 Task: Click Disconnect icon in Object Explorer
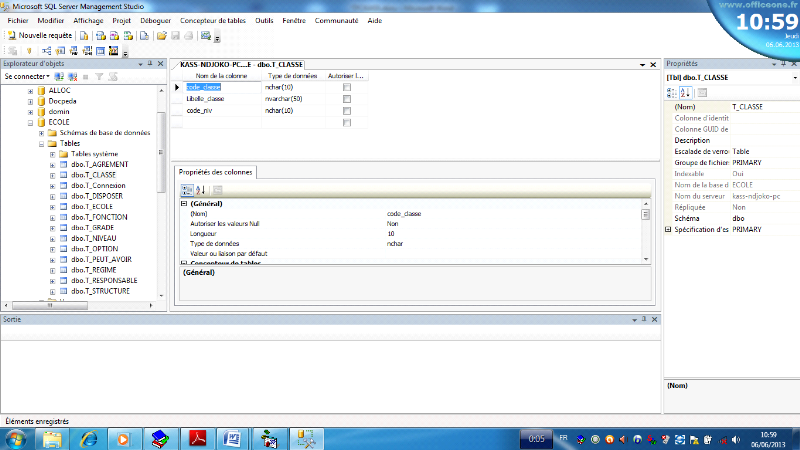pyautogui.click(x=72, y=77)
